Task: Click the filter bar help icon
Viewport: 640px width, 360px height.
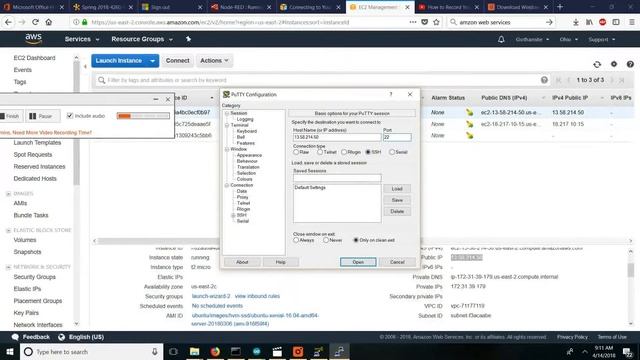Action: [x=544, y=80]
